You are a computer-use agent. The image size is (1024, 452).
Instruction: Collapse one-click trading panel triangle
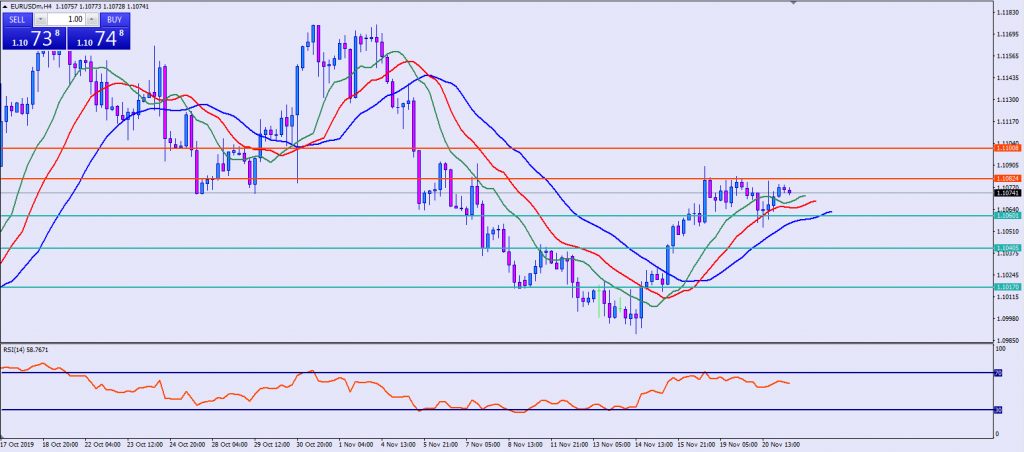click(5, 6)
